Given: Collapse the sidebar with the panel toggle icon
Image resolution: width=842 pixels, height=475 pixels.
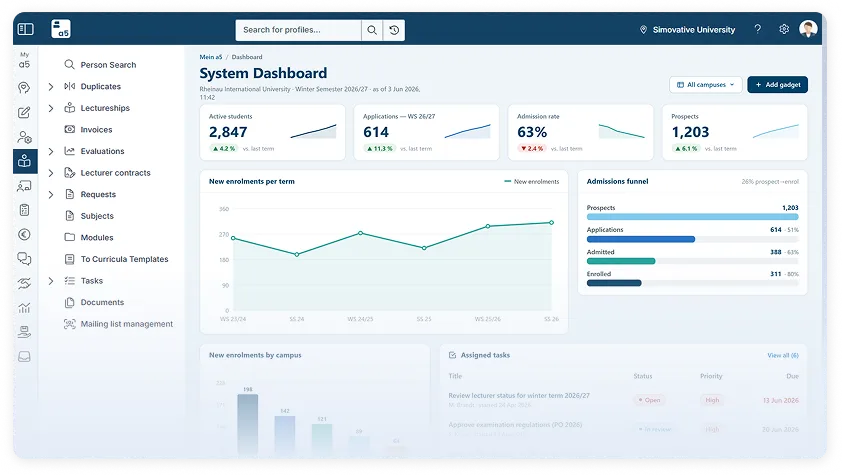Looking at the screenshot, I should coord(25,29).
